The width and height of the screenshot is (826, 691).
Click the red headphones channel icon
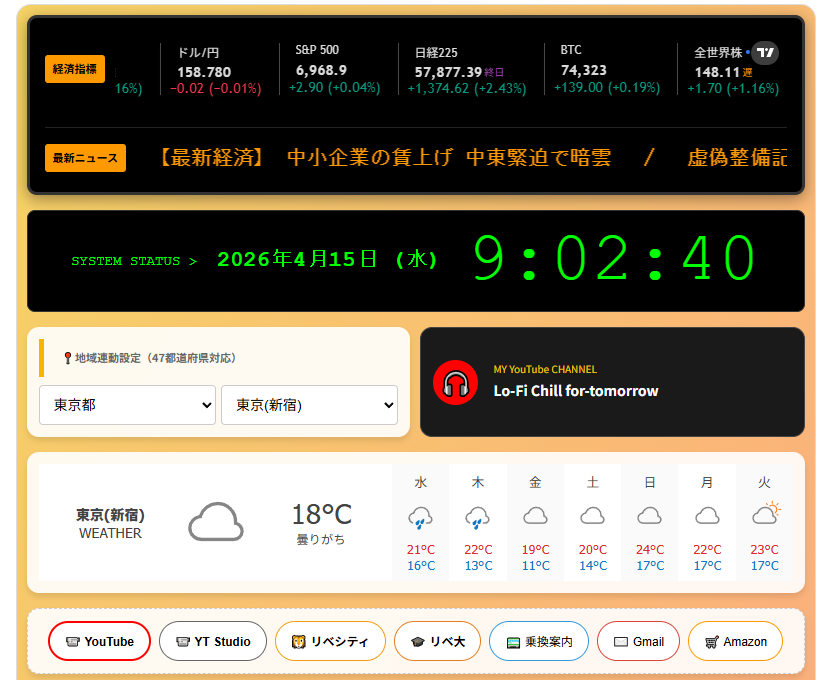pos(455,382)
